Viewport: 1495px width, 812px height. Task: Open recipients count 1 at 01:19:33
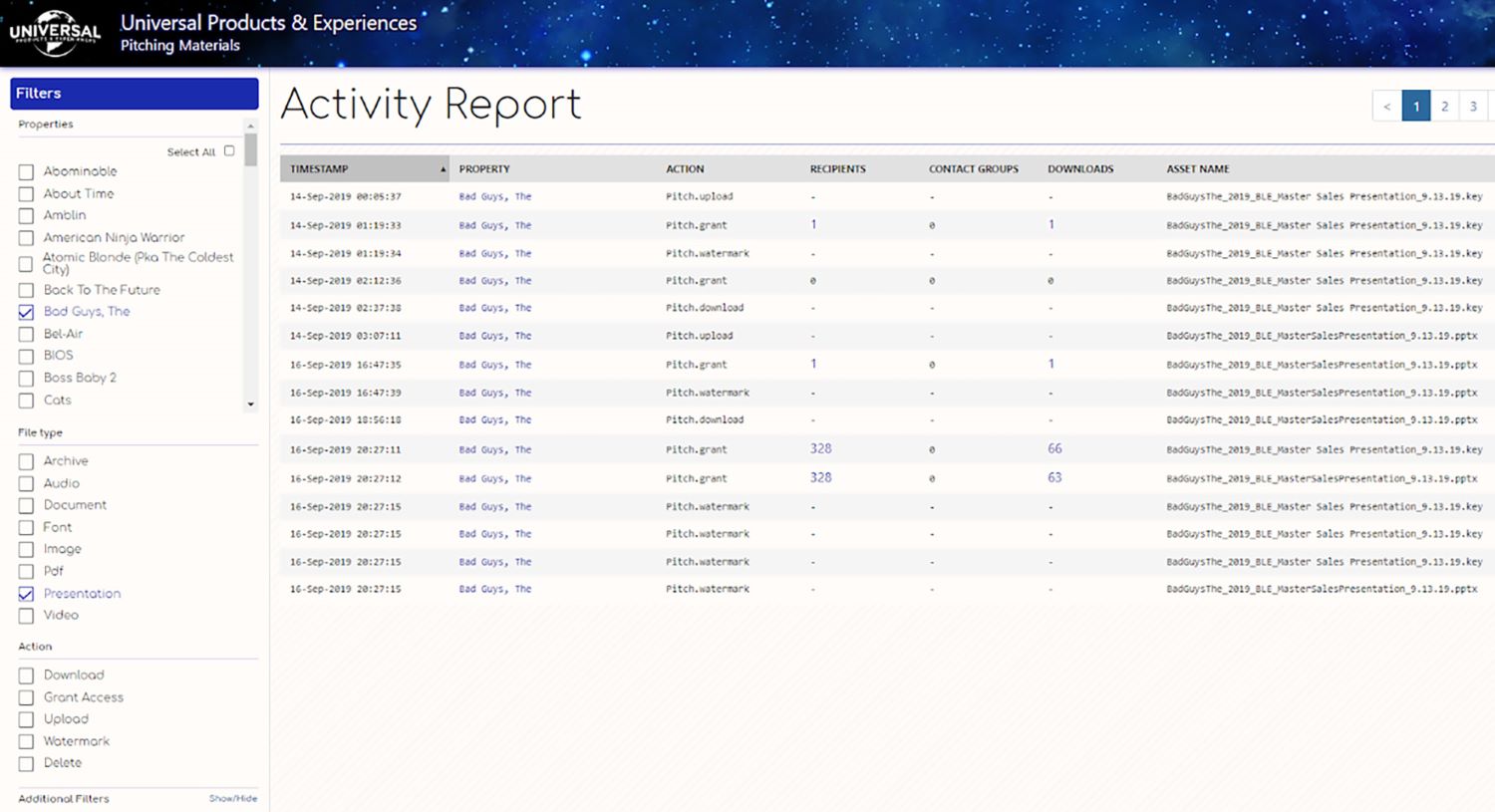813,224
